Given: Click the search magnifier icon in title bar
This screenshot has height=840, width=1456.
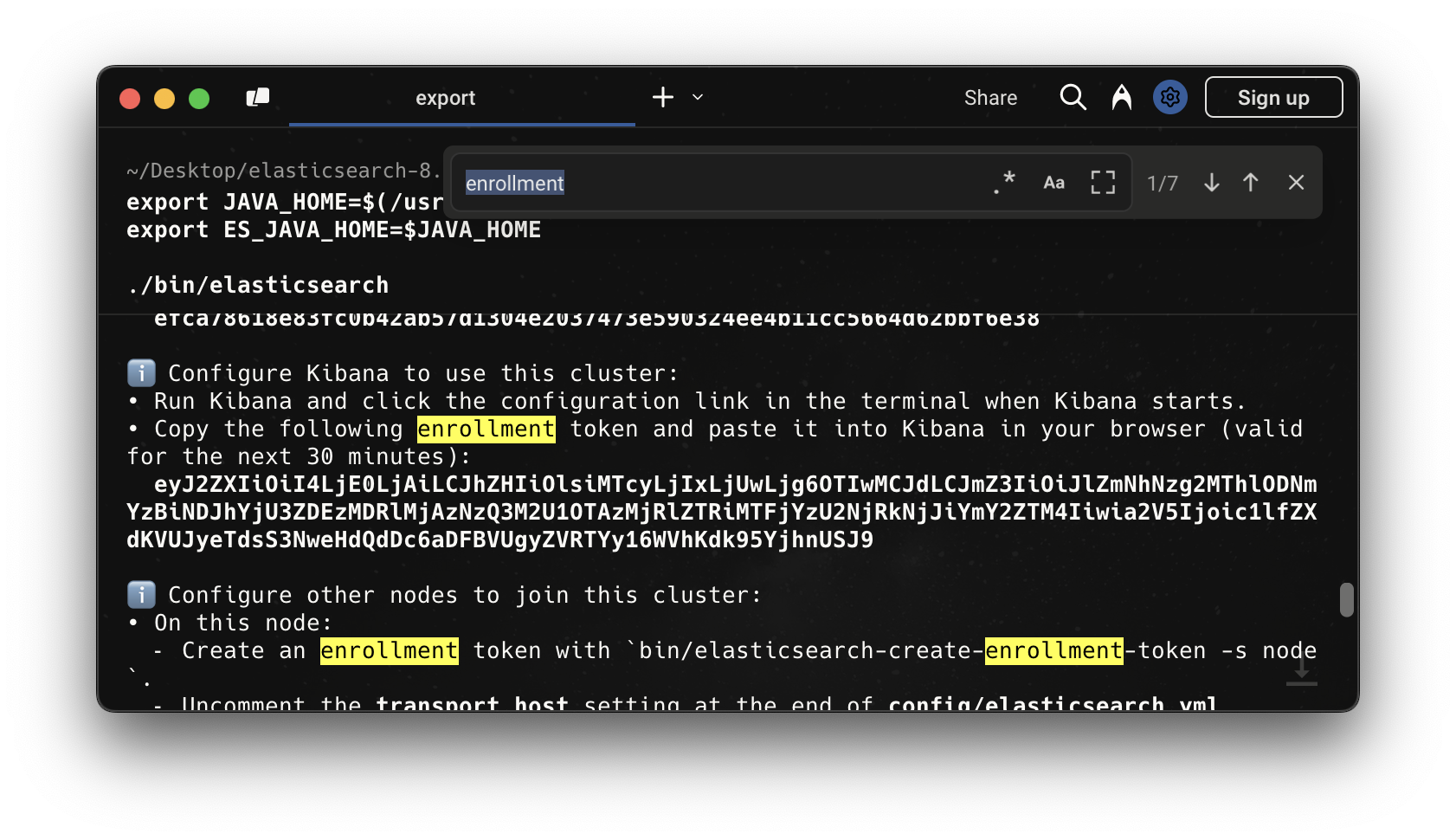Looking at the screenshot, I should coord(1073,98).
